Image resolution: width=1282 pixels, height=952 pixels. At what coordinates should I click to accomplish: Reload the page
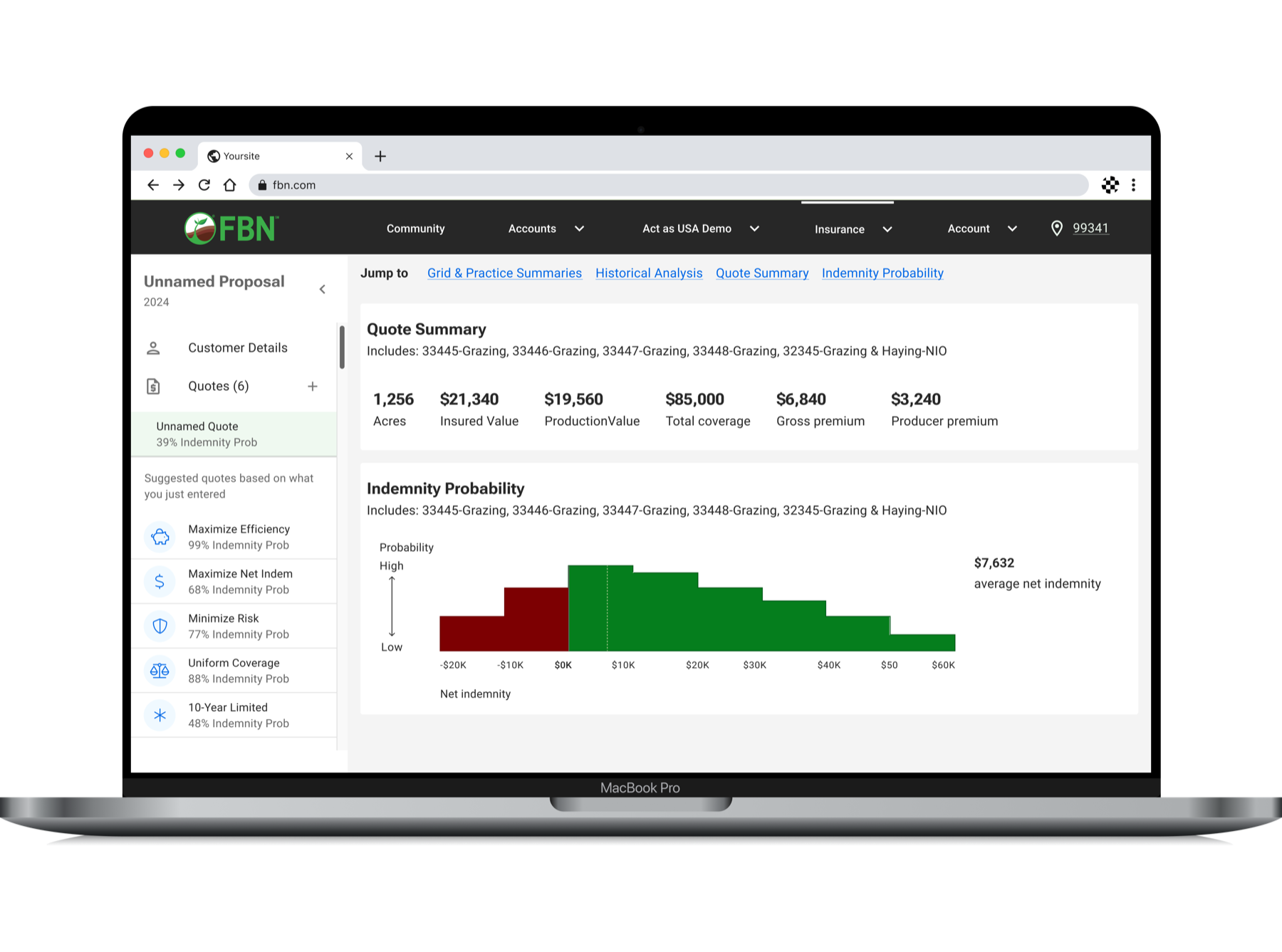[204, 185]
